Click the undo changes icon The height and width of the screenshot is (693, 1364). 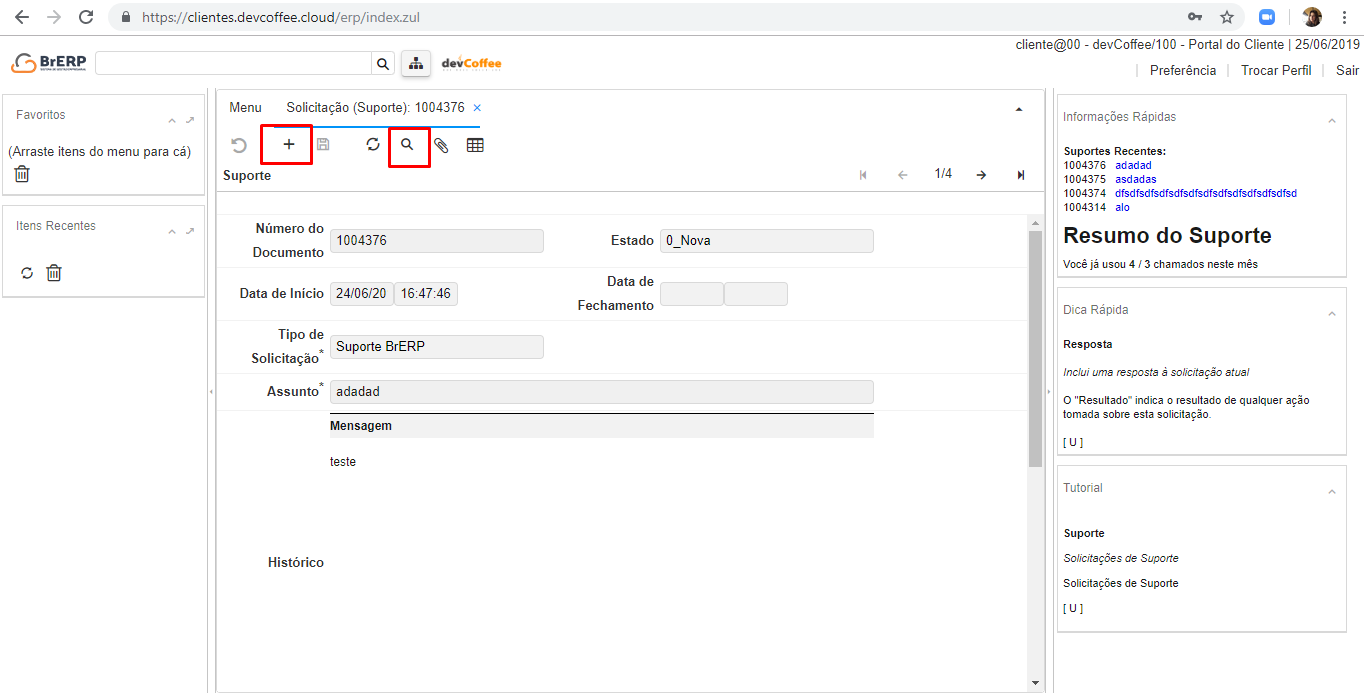[239, 145]
